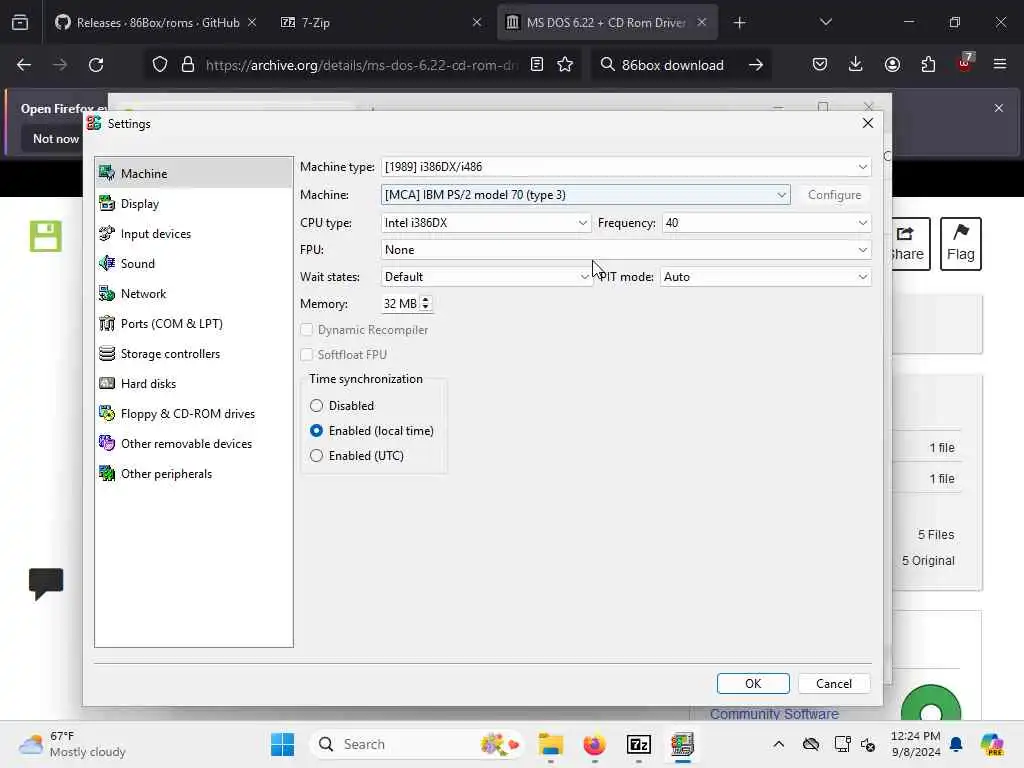Select Enabled (local time) option
The width and height of the screenshot is (1024, 768).
(316, 430)
